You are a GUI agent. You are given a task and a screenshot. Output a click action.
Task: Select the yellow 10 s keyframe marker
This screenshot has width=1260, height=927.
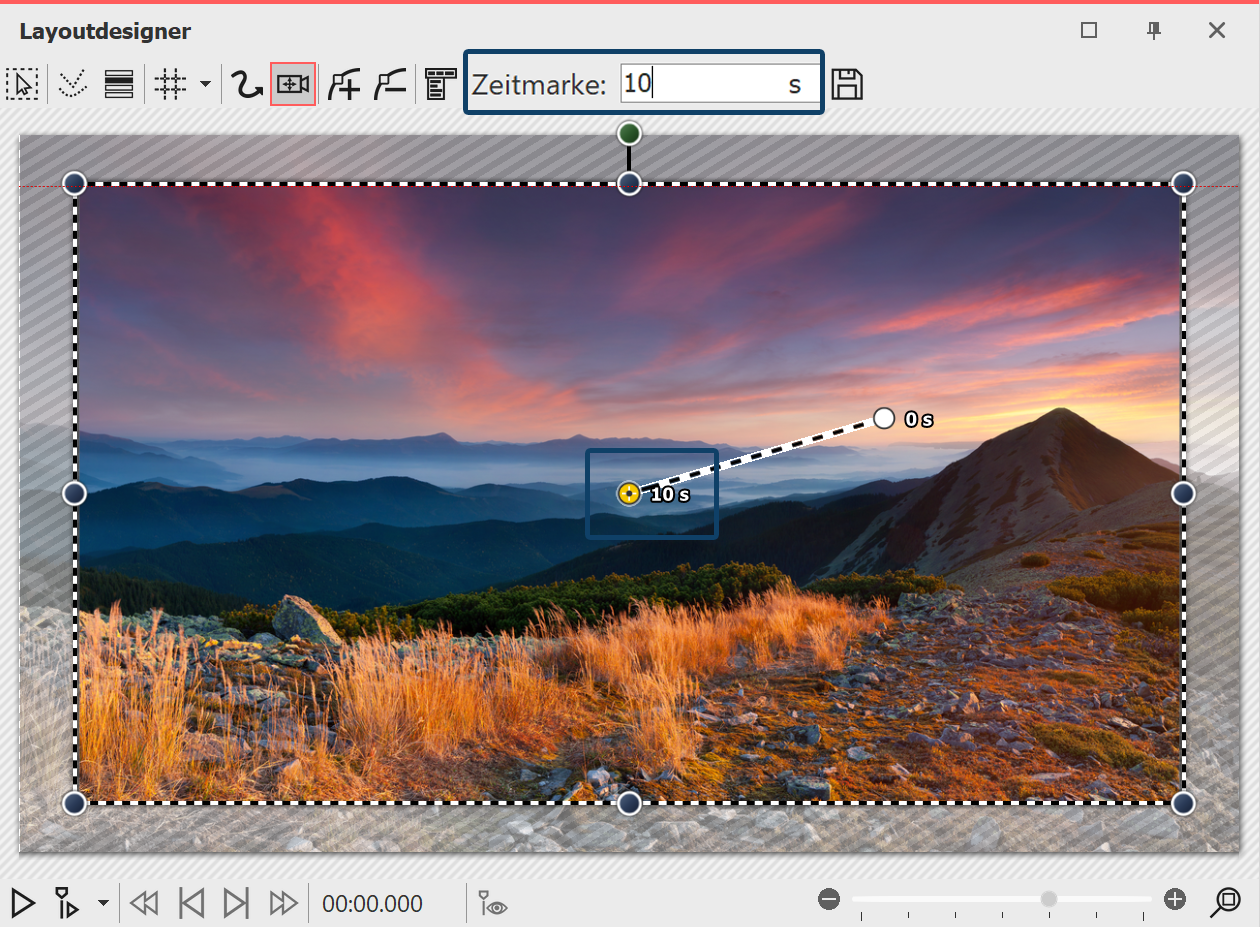click(x=628, y=493)
